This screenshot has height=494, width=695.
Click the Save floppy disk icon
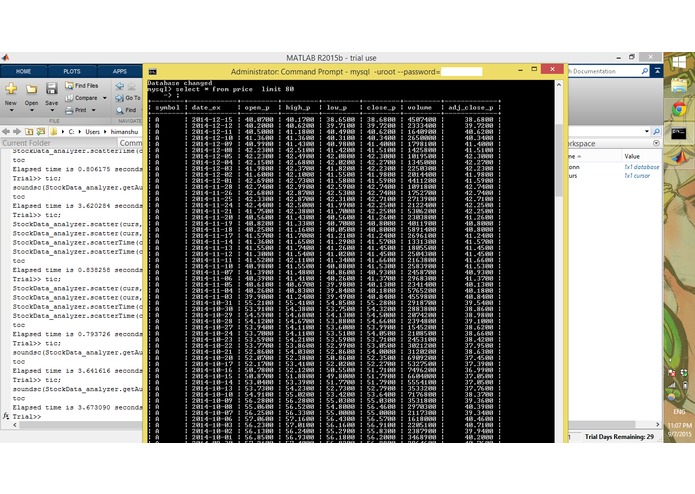click(51, 89)
